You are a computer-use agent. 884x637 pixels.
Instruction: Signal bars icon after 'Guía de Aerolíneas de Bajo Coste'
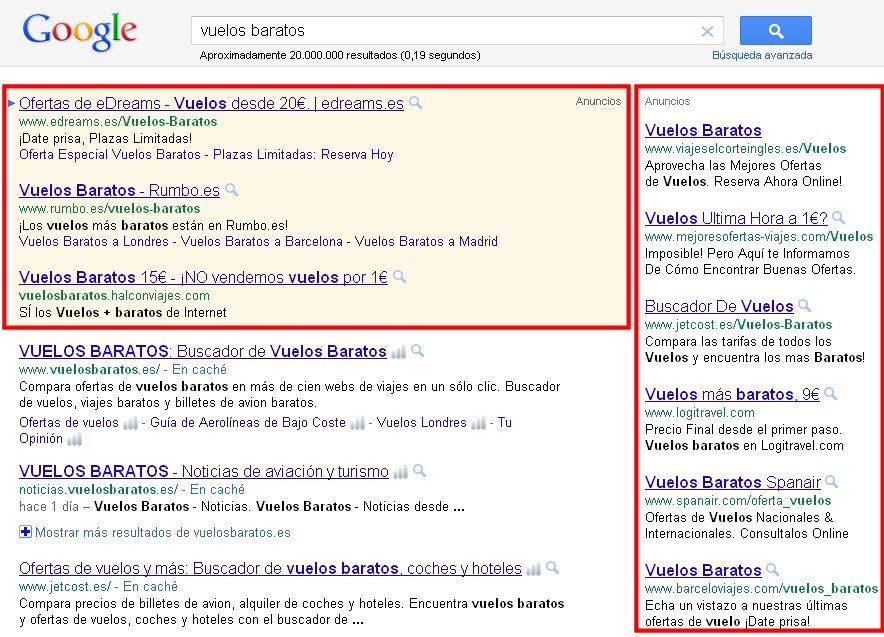click(357, 423)
